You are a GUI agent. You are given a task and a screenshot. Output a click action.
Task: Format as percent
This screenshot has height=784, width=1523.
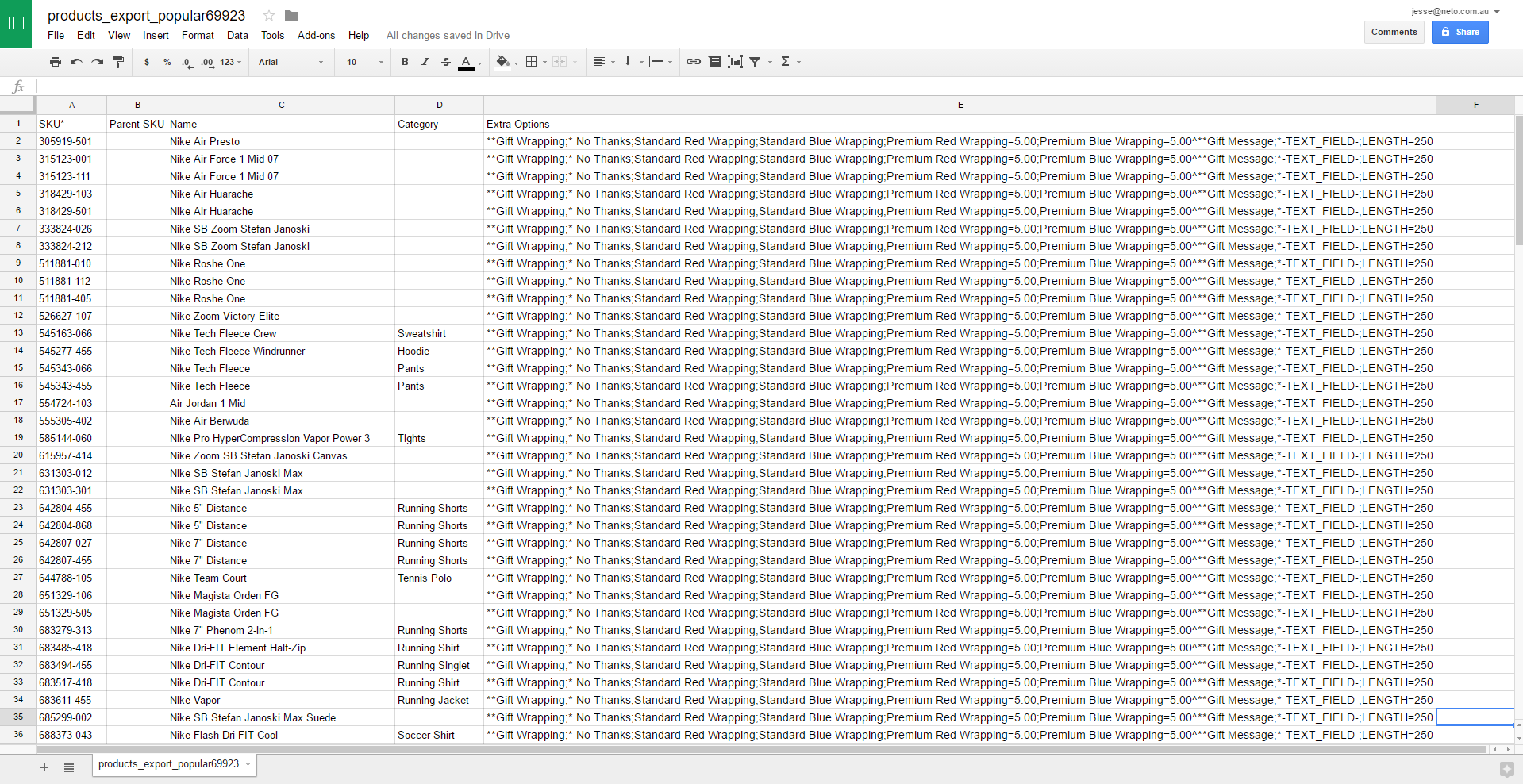[167, 62]
